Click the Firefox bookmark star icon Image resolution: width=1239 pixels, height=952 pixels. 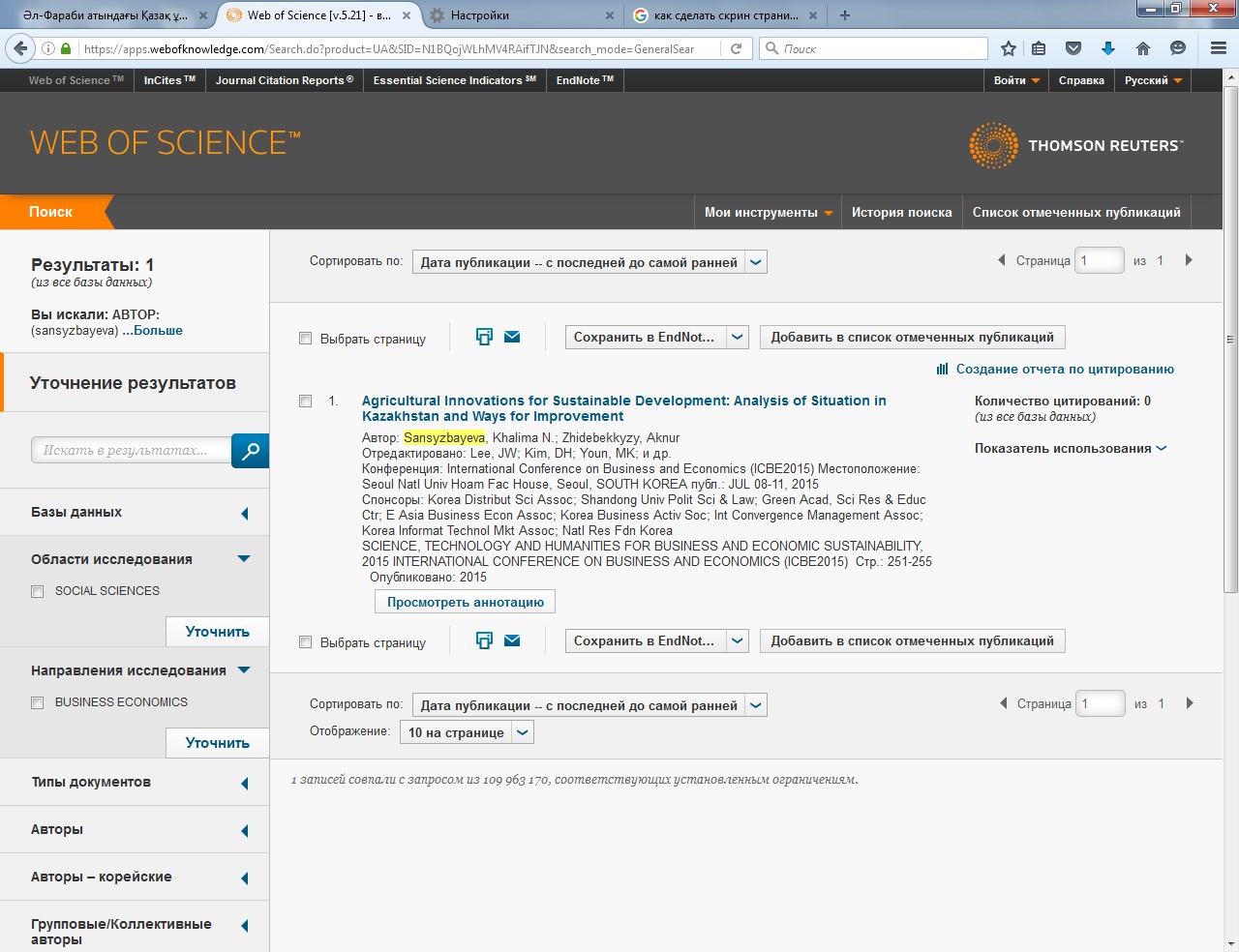1008,48
